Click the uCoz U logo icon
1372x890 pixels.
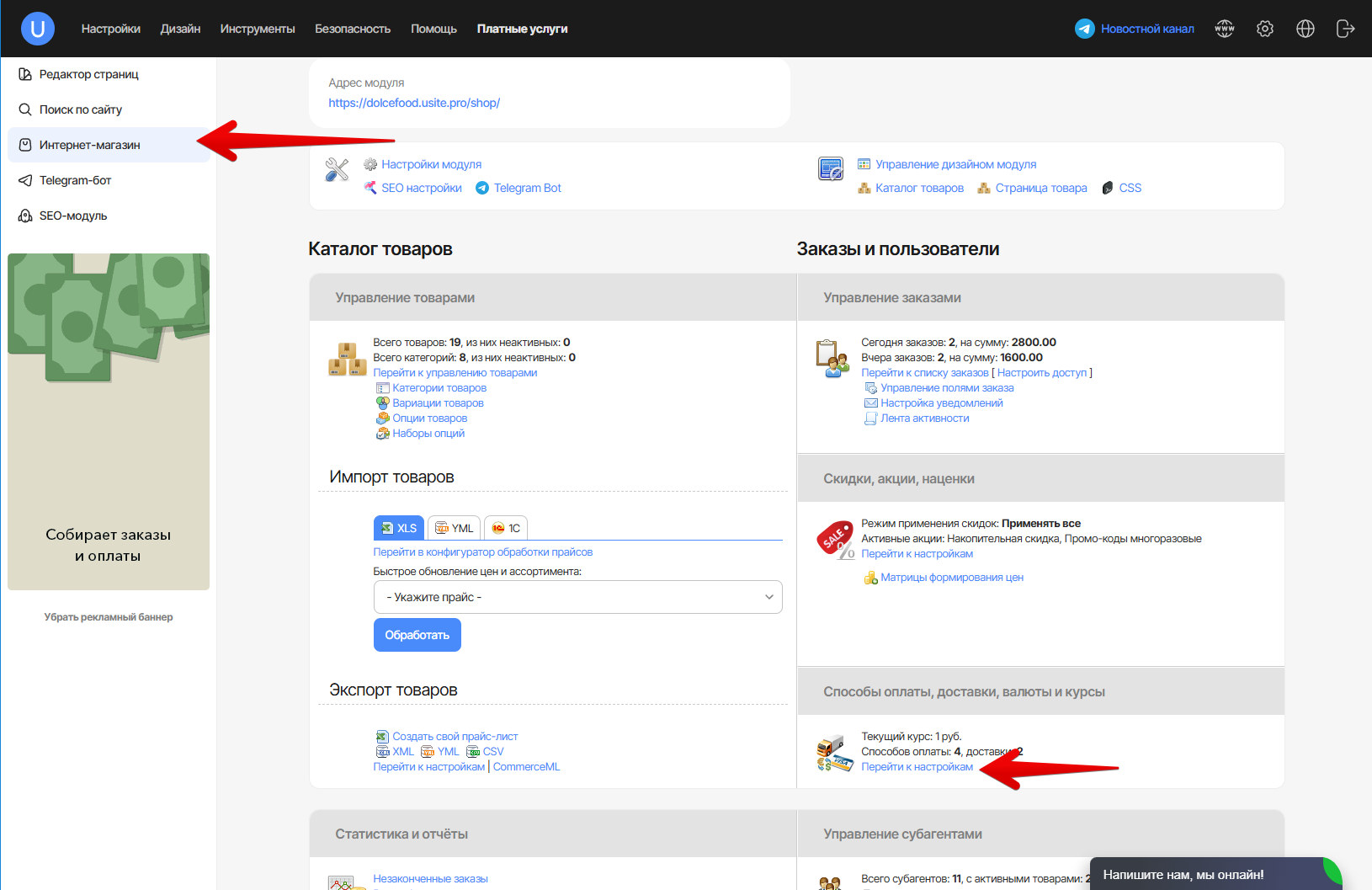(x=38, y=29)
